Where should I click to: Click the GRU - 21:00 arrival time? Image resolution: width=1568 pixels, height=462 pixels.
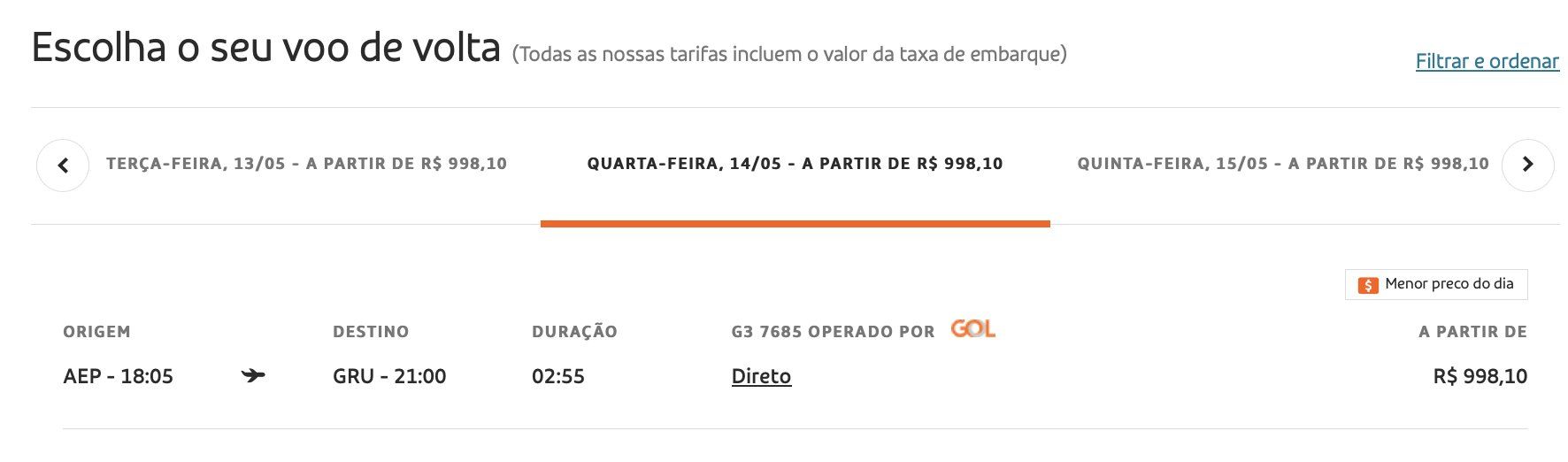(389, 376)
